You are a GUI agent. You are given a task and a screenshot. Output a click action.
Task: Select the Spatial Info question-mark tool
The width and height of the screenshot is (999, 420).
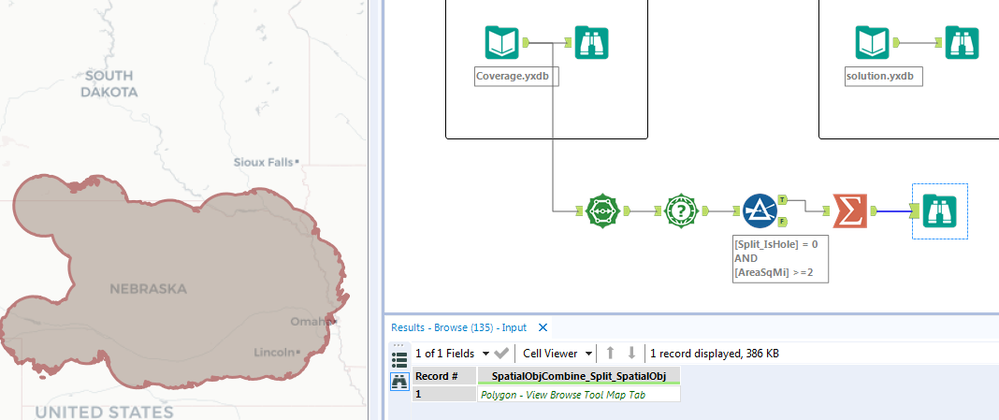coord(681,211)
